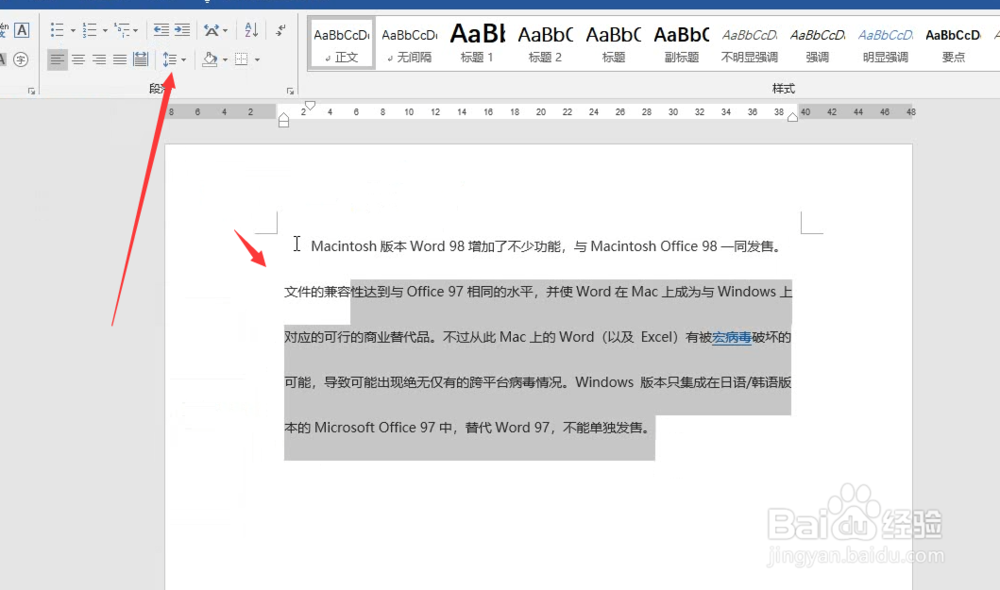Viewport: 1000px width, 590px height.
Task: Apply the 正文 (Normal) style
Action: pyautogui.click(x=341, y=43)
